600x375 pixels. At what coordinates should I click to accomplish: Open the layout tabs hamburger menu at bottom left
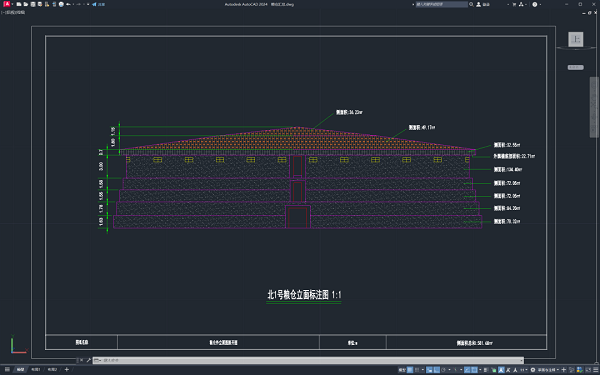(7, 370)
